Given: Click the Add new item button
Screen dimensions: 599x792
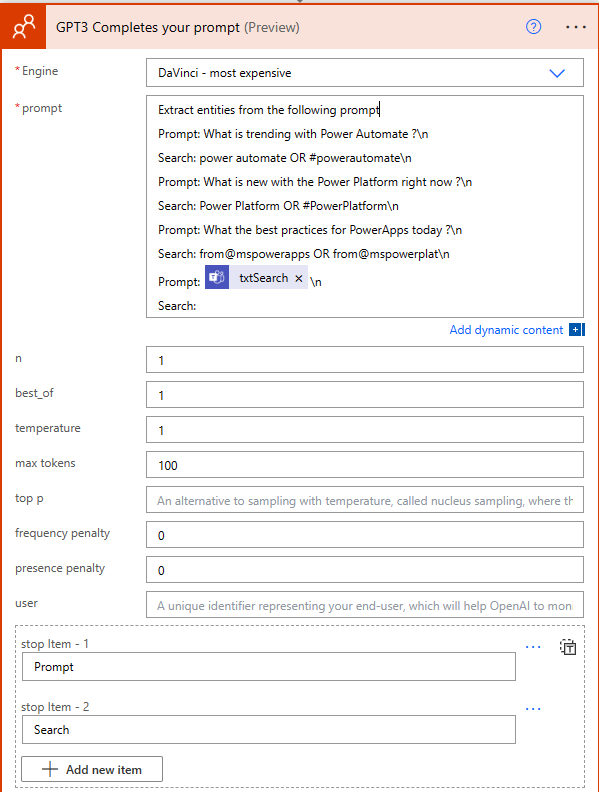Looking at the screenshot, I should click(92, 769).
